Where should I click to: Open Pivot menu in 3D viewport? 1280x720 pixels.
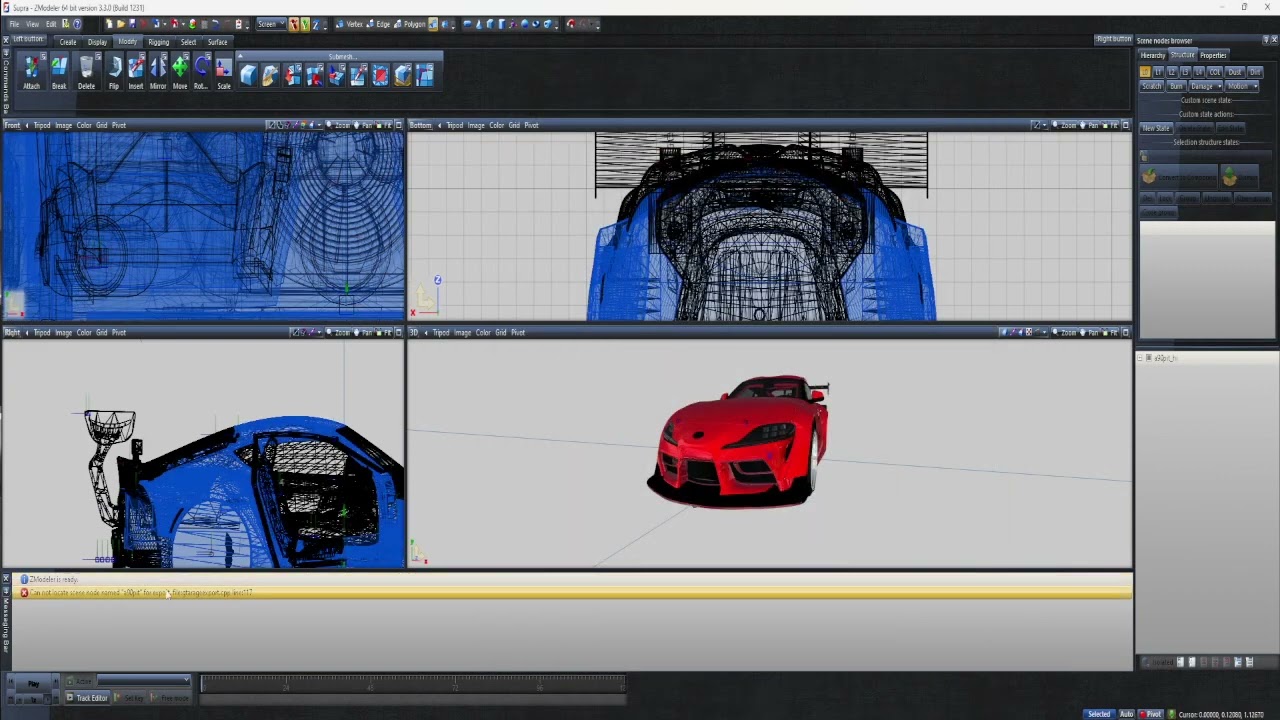point(517,332)
